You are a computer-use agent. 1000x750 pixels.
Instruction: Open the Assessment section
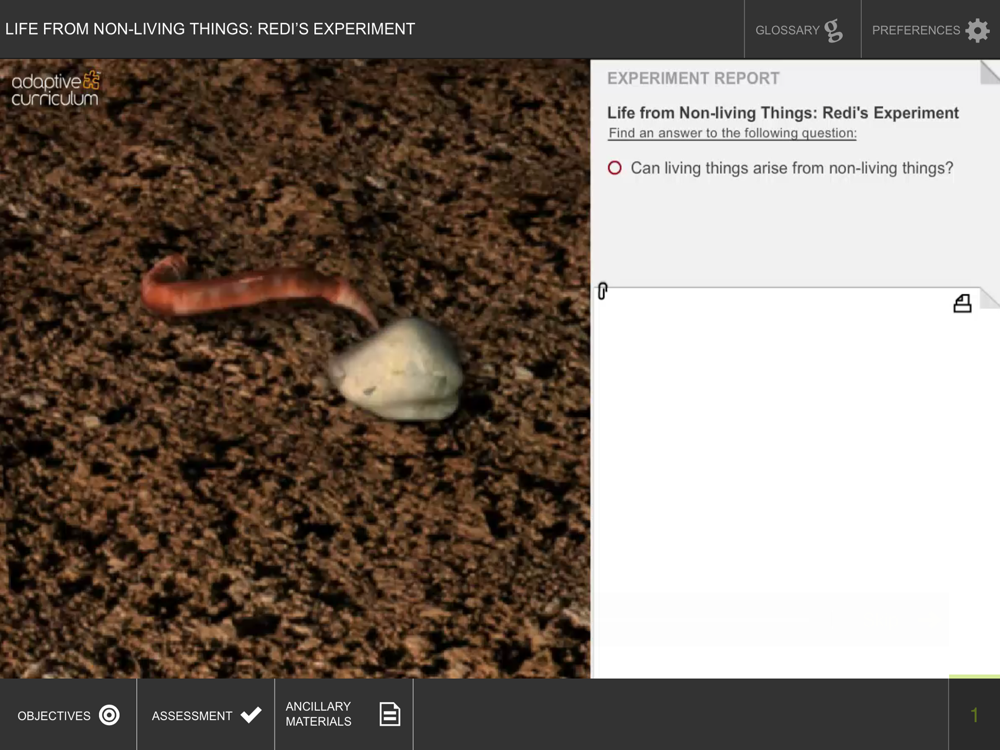(x=205, y=715)
